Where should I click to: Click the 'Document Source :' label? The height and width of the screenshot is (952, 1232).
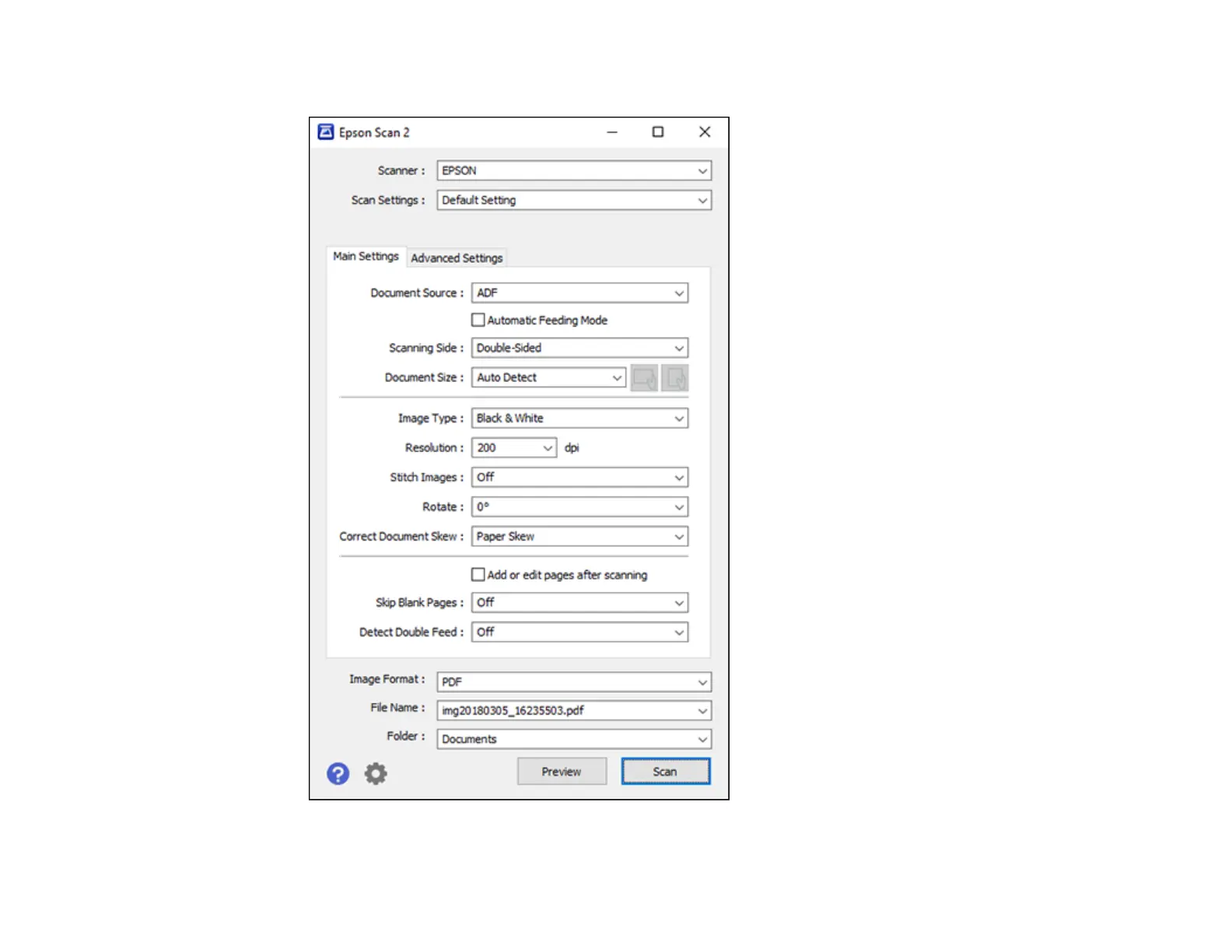click(x=417, y=293)
